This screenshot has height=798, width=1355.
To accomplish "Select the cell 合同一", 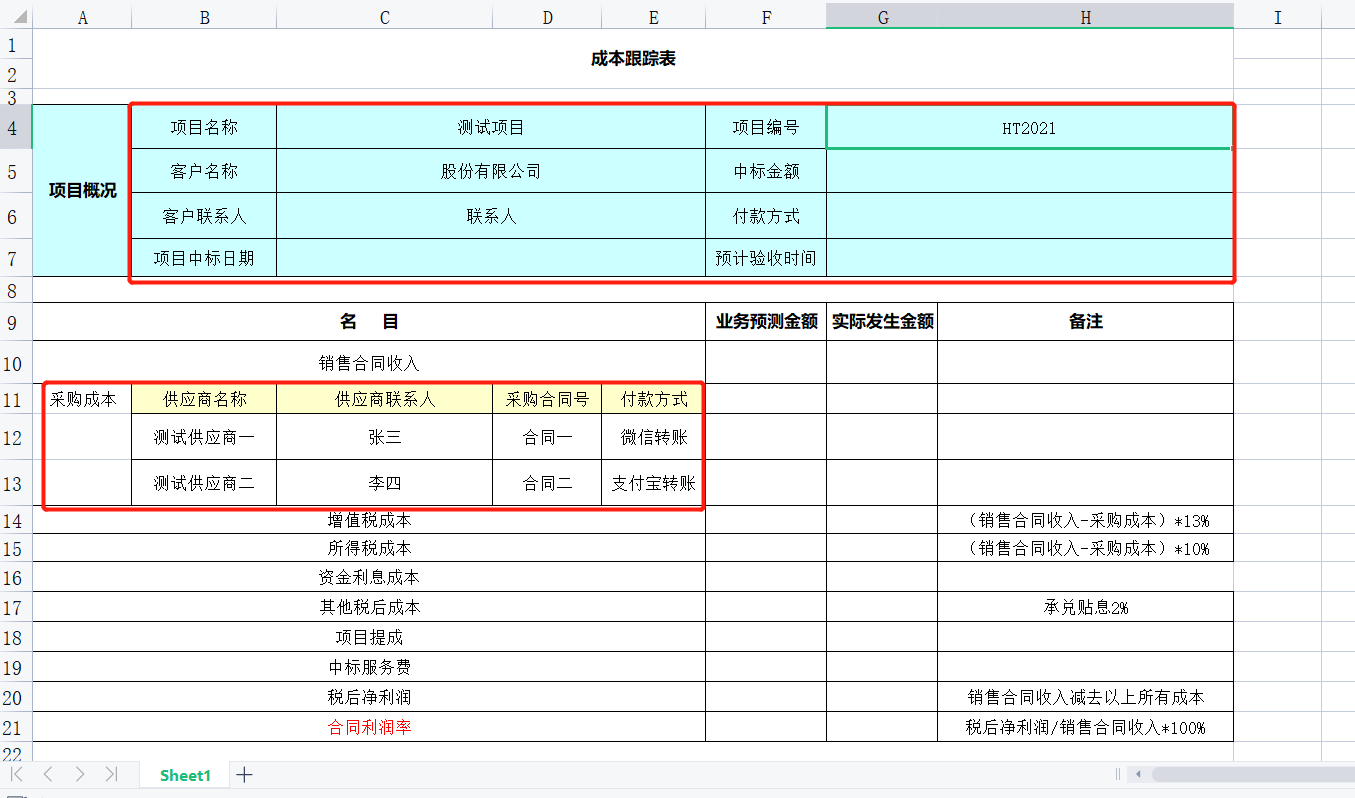I will [x=547, y=437].
